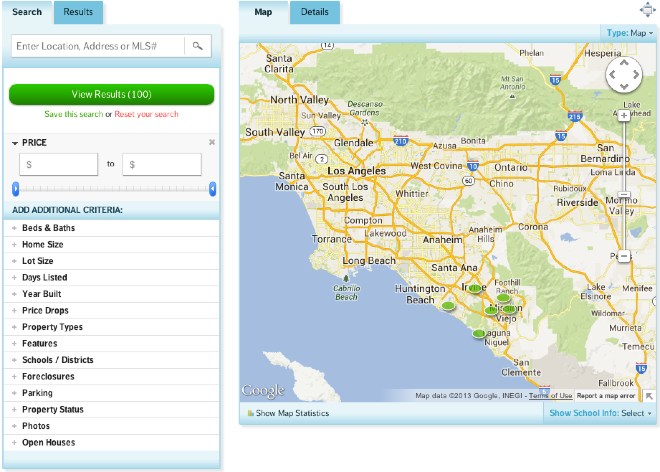Click the location search input field
Viewport: 660px width, 472px height.
click(98, 46)
